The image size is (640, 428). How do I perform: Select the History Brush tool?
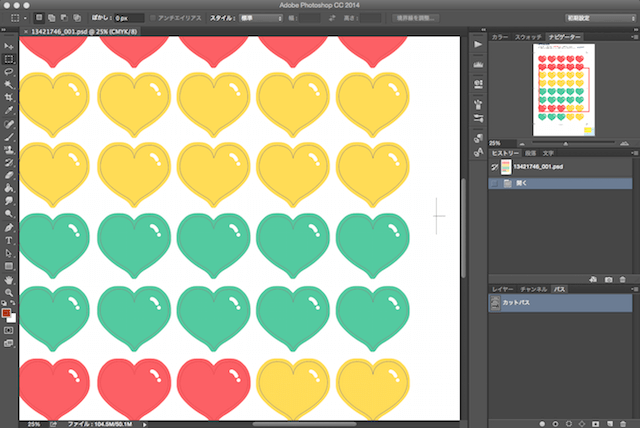coord(9,162)
